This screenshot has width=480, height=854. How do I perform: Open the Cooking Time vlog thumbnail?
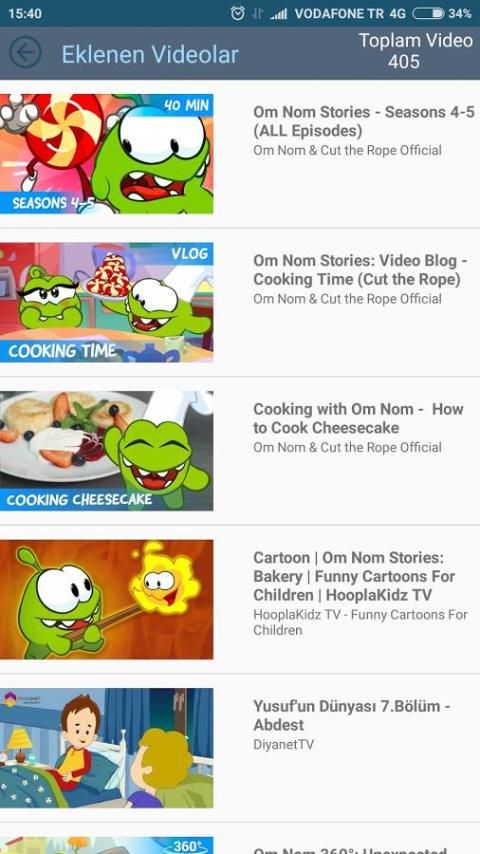tap(106, 302)
